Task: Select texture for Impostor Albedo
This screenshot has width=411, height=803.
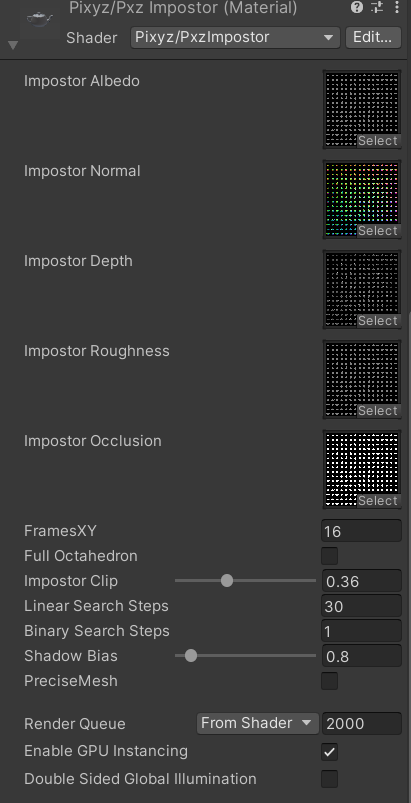Action: tap(378, 141)
